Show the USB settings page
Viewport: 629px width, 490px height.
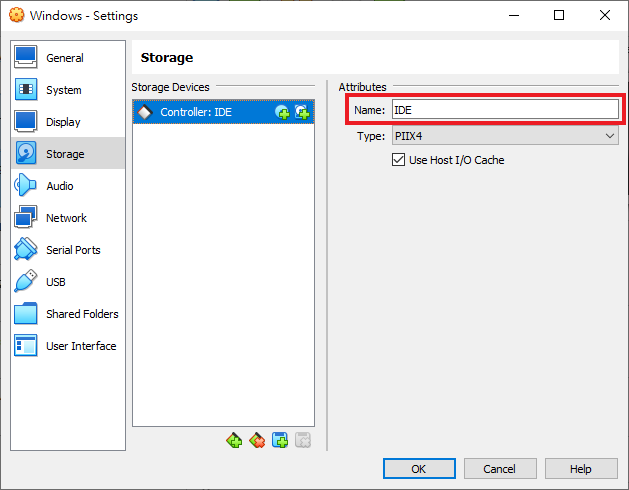tap(57, 282)
